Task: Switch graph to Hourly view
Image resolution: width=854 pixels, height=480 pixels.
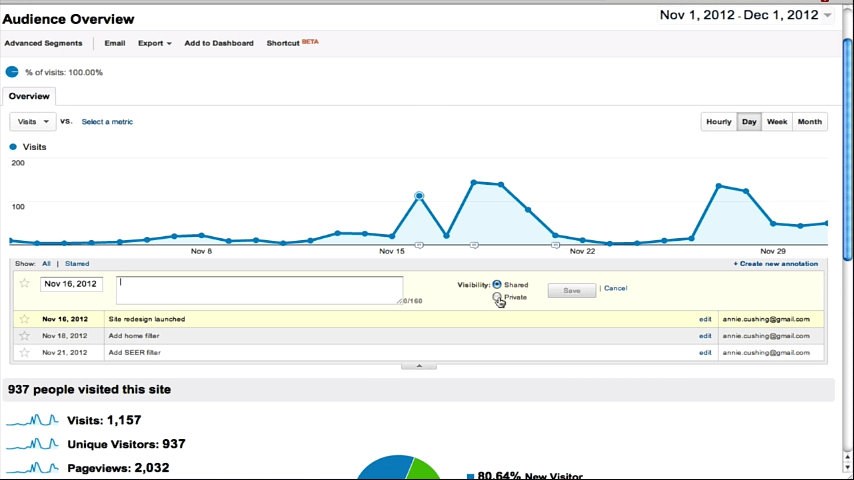Action: pyautogui.click(x=718, y=122)
